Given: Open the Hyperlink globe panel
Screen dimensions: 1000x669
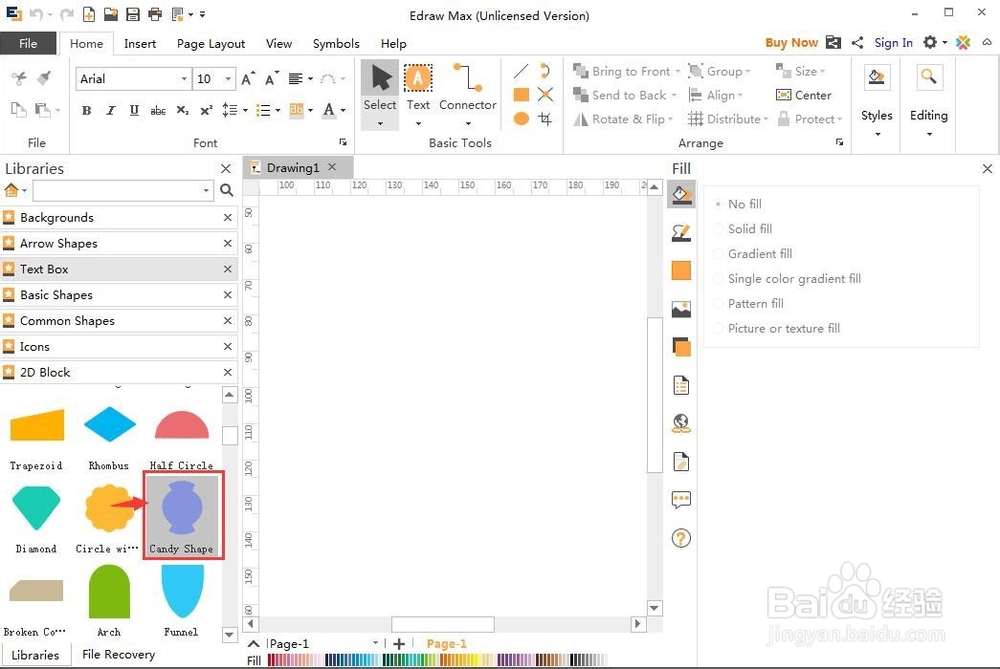Looking at the screenshot, I should point(681,423).
